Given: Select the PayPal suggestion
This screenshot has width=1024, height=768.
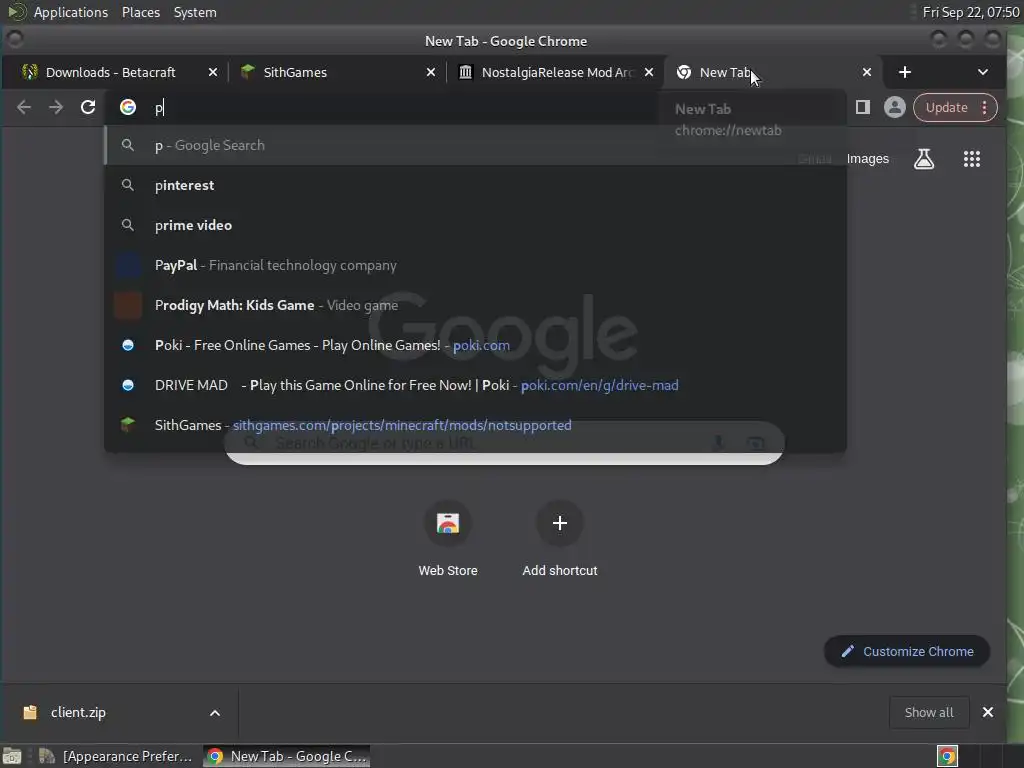Looking at the screenshot, I should pyautogui.click(x=475, y=265).
